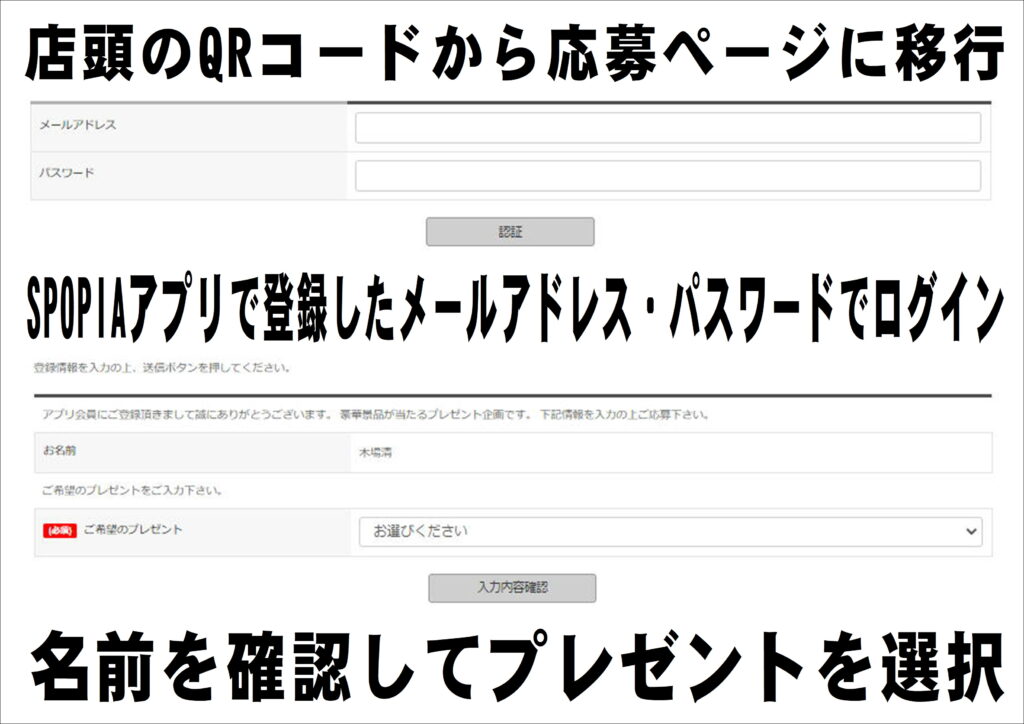Click the 登録情報を入力の上 instruction line

click(162, 368)
